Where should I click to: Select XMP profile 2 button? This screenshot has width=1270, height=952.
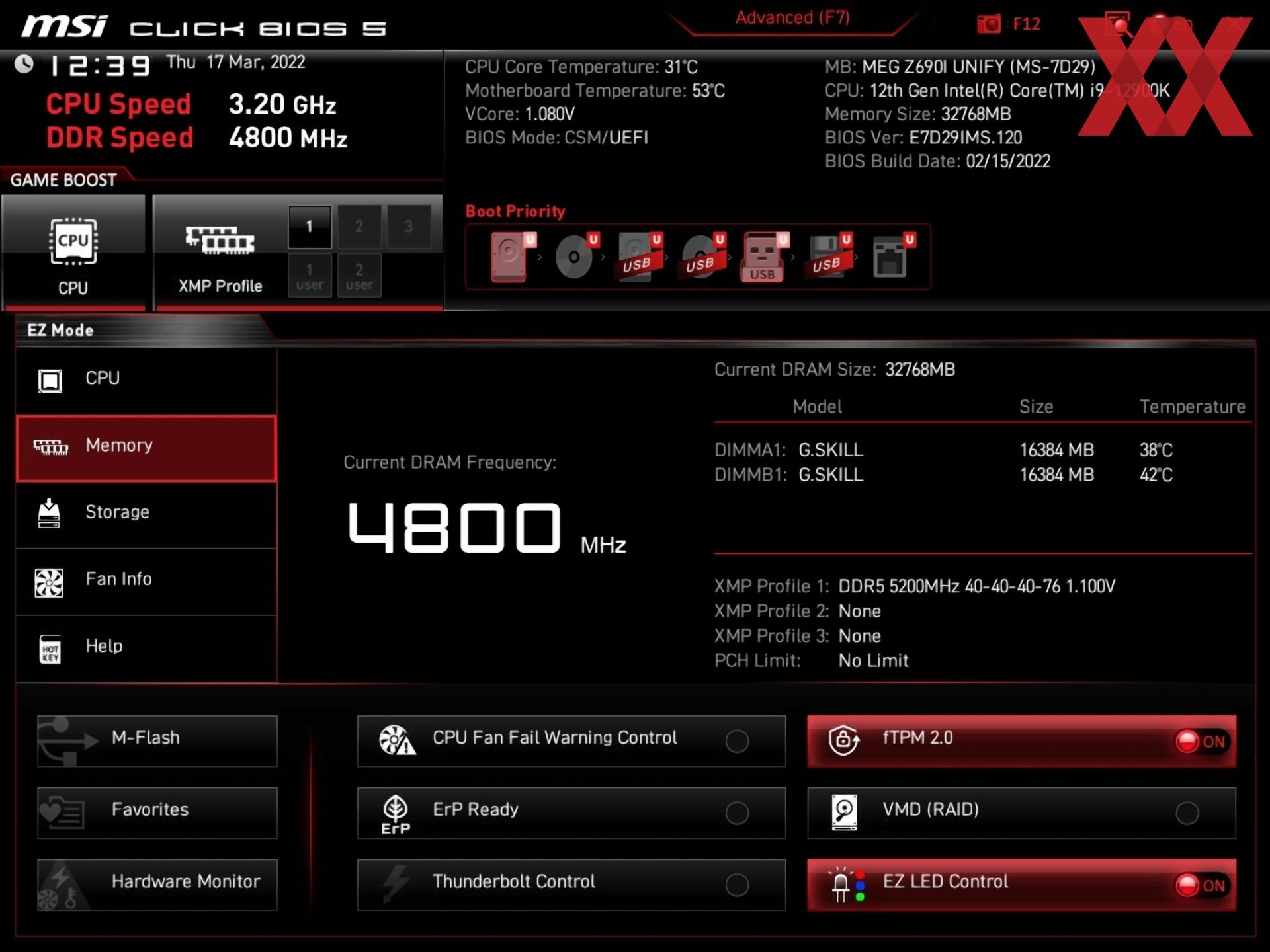(359, 227)
